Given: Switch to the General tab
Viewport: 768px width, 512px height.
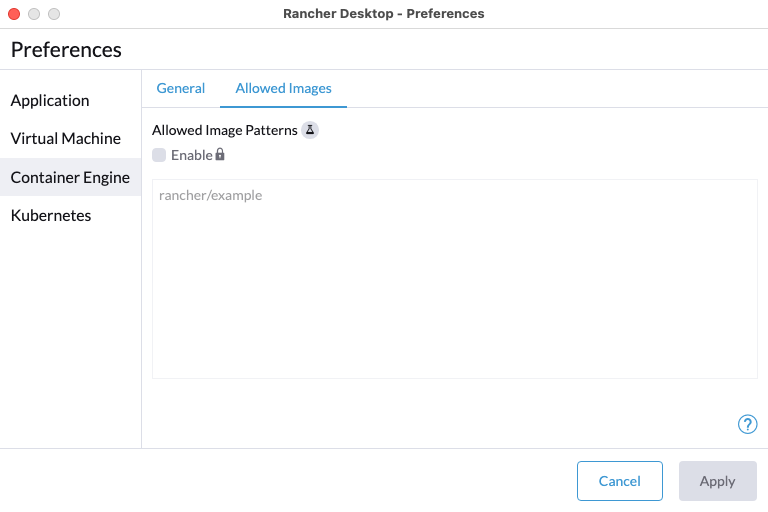Looking at the screenshot, I should (x=181, y=88).
